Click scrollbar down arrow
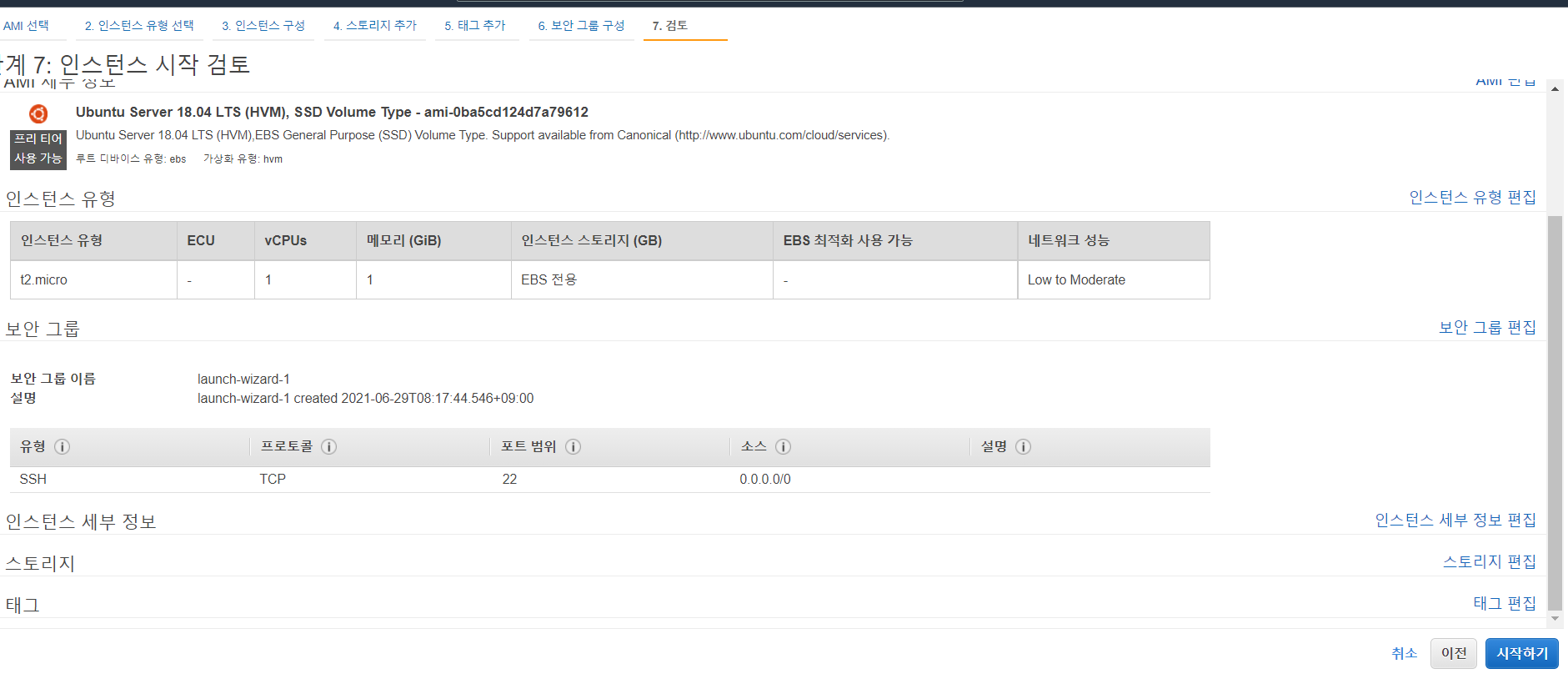This screenshot has height=679, width=1568. coord(1555,619)
